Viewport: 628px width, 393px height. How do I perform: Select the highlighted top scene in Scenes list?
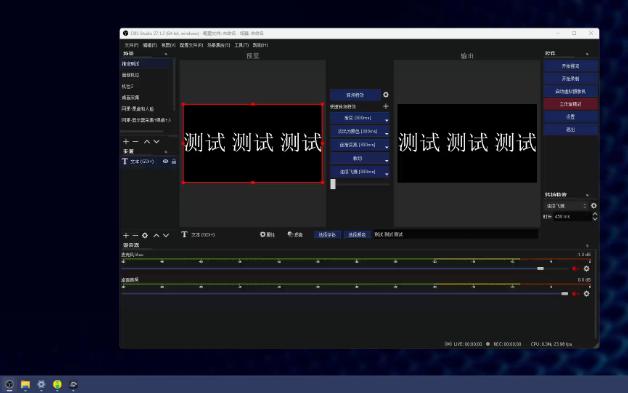(x=147, y=64)
